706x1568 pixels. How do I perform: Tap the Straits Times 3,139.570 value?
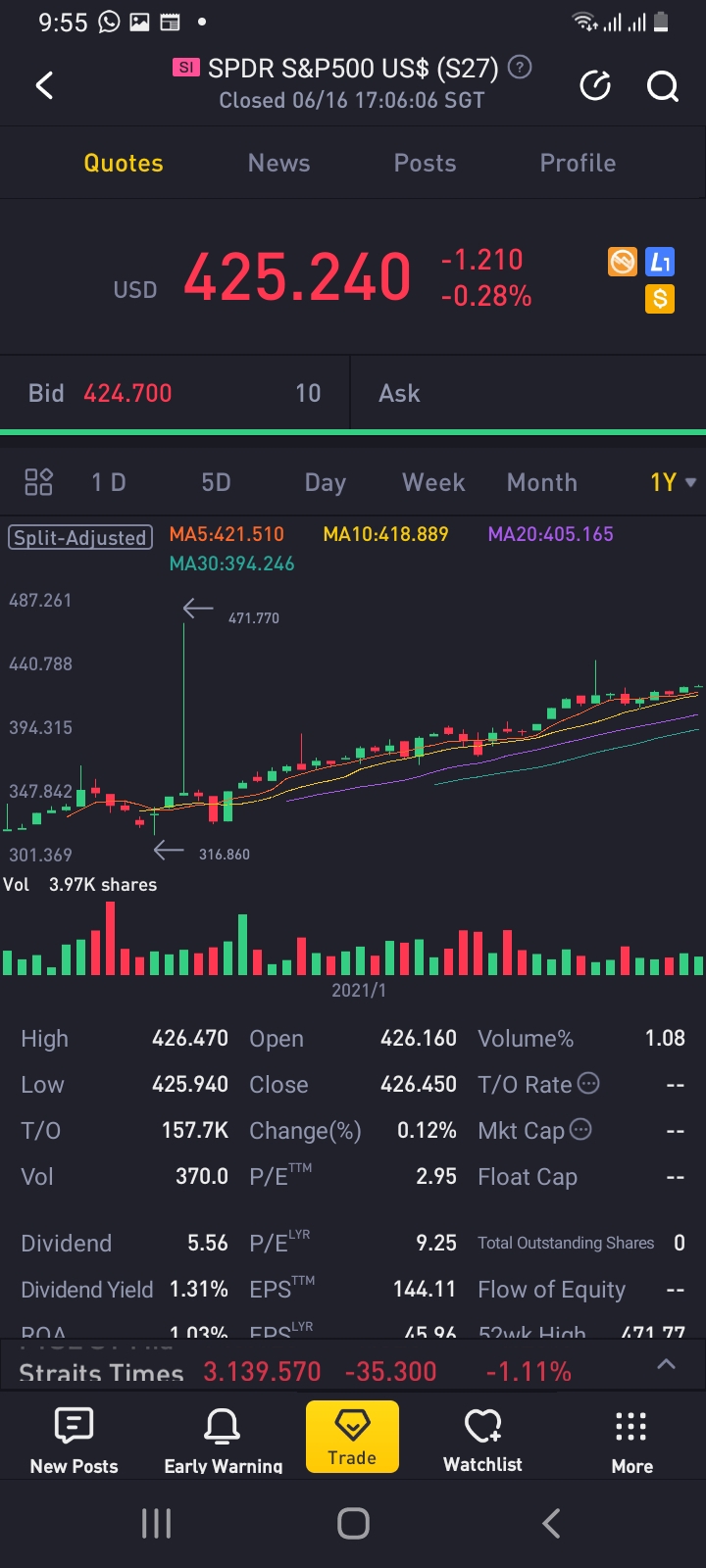coord(262,1371)
